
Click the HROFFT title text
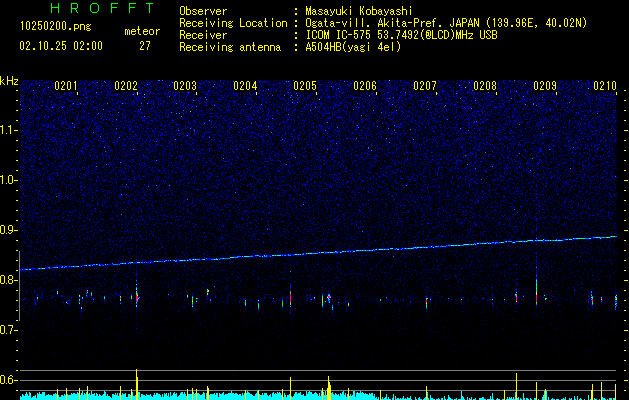click(102, 8)
